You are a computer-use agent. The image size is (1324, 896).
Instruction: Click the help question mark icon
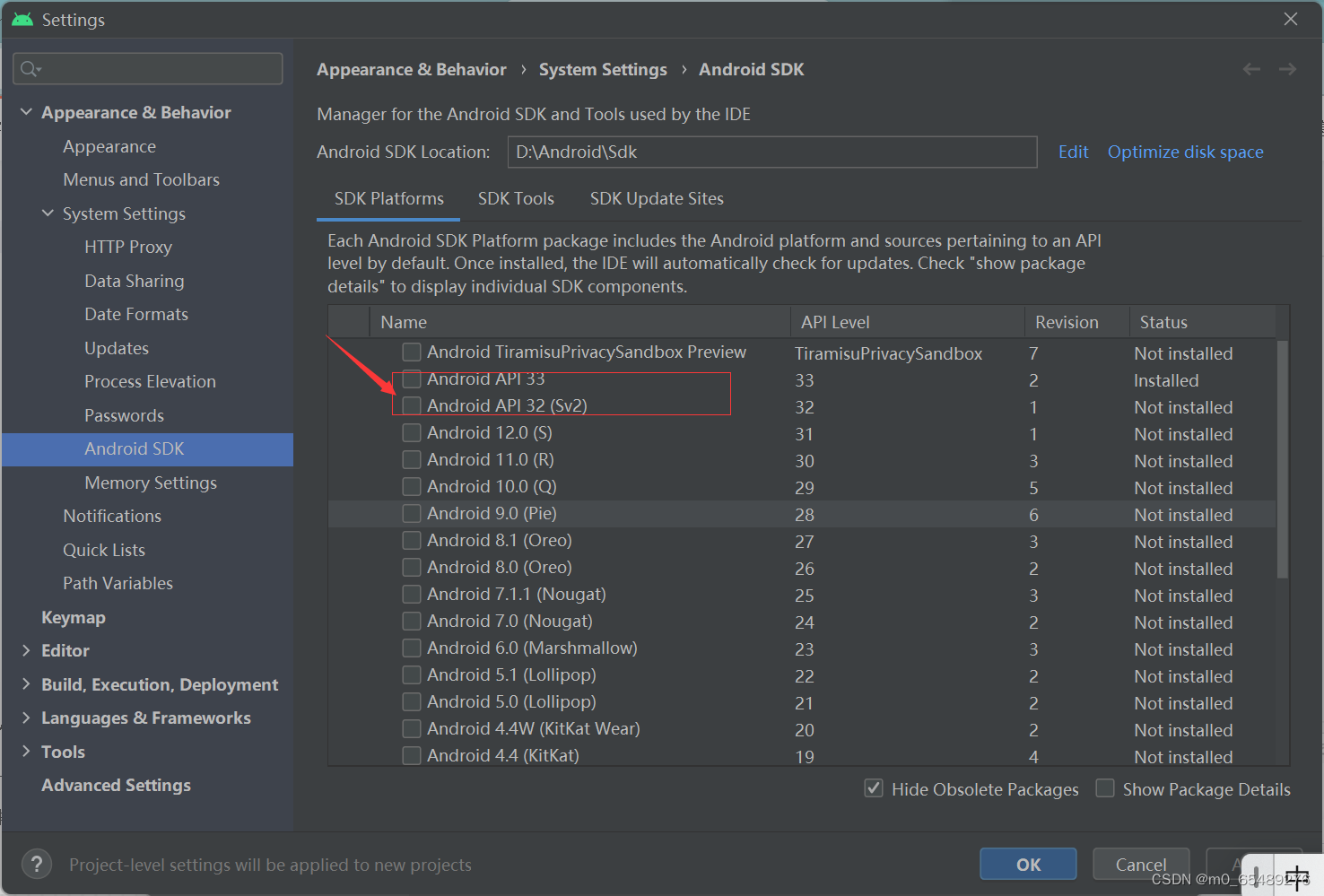pyautogui.click(x=36, y=864)
